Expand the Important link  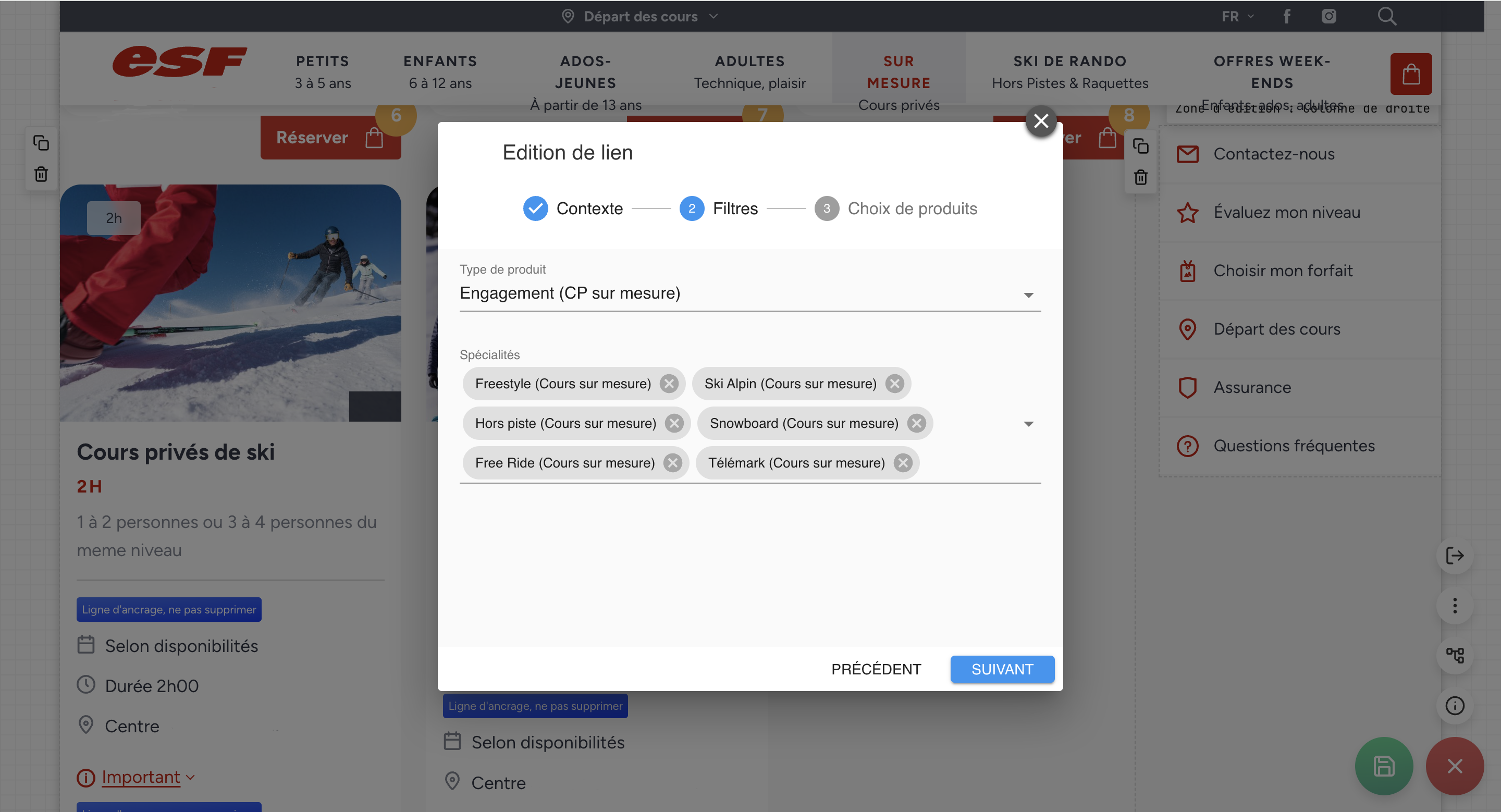point(140,777)
